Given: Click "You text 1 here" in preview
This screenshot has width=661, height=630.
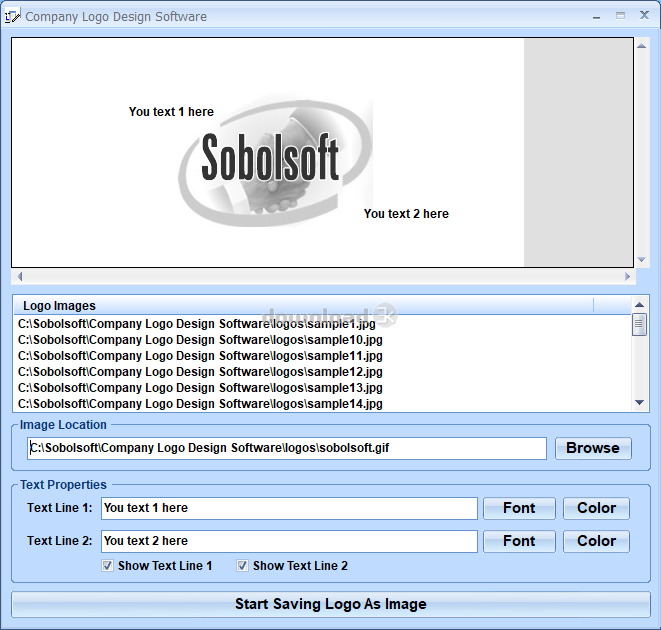Looking at the screenshot, I should pos(171,112).
